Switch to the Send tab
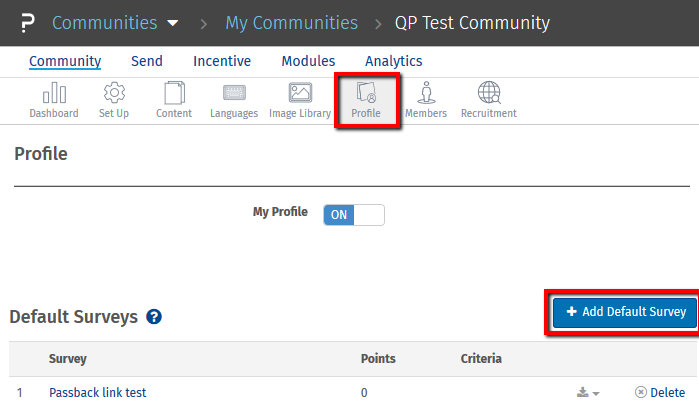699x420 pixels. tap(147, 61)
